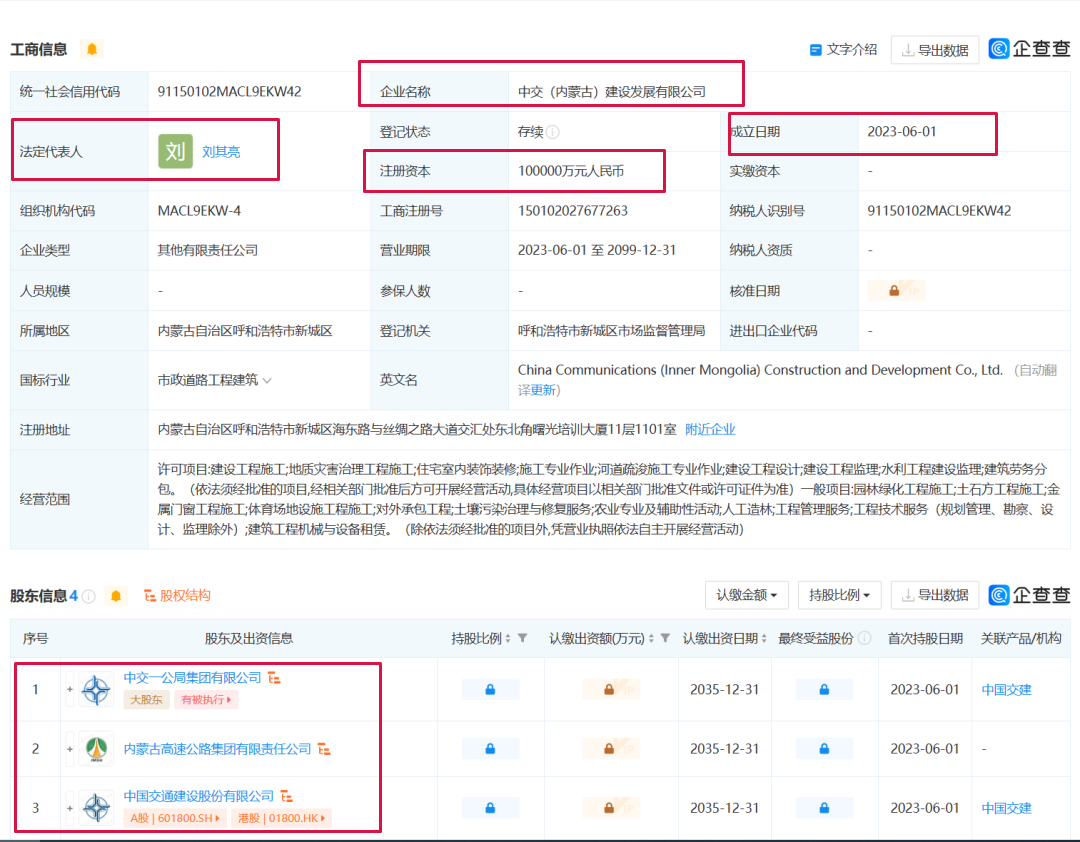This screenshot has height=842, width=1080.
Task: Unlock 最终受益股份 for 中交一公局集团有限公司
Action: pos(824,690)
